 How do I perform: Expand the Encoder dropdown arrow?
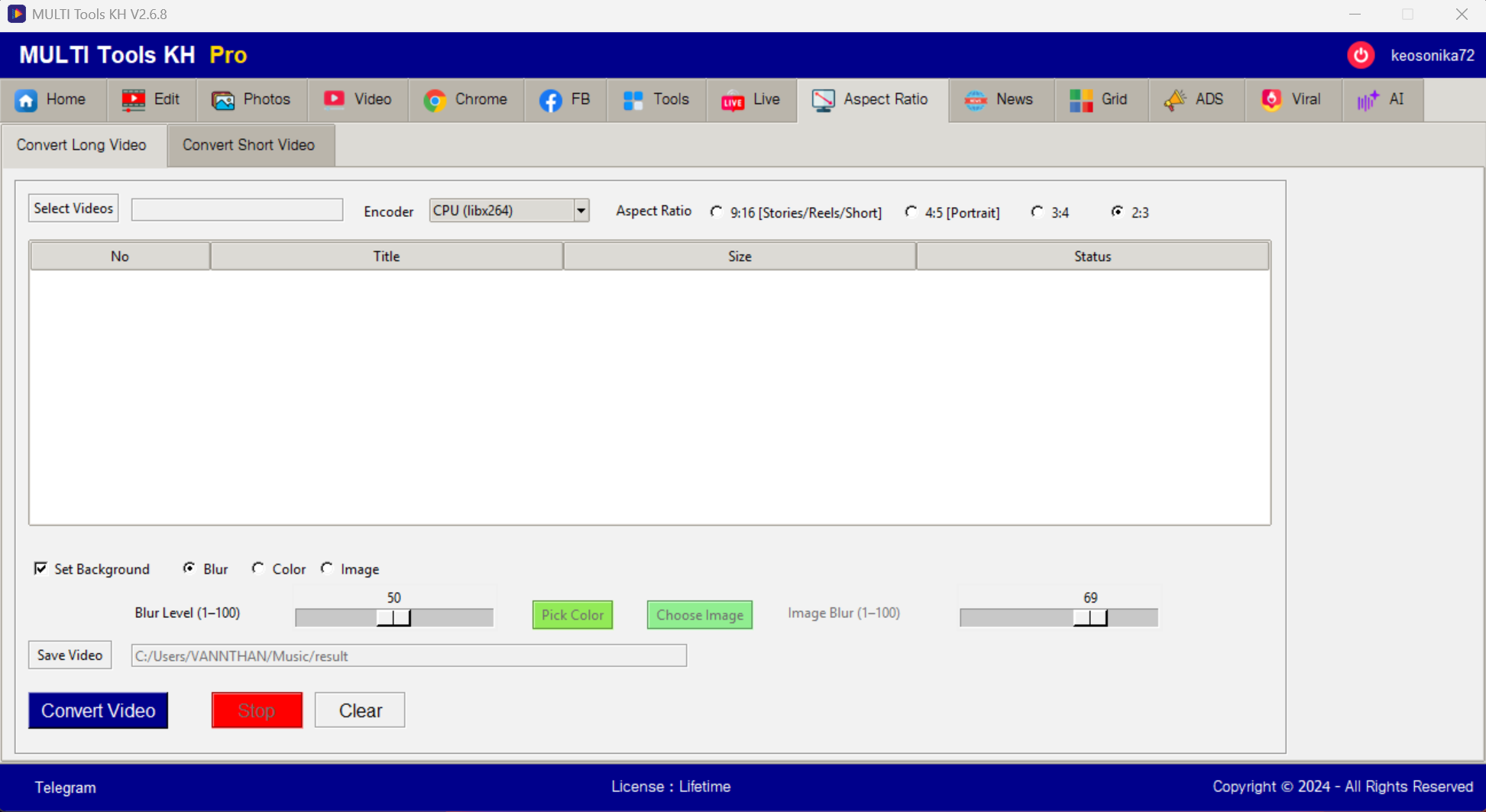[581, 211]
